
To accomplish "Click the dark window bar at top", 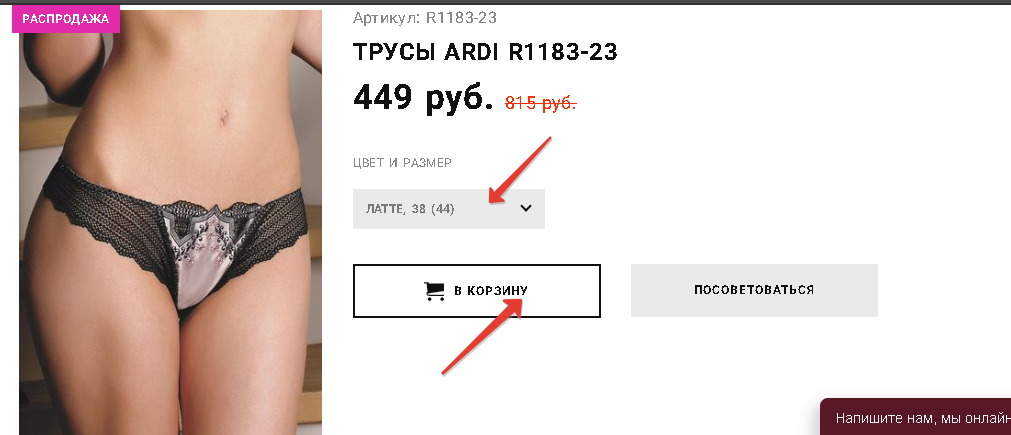I will pos(506,2).
